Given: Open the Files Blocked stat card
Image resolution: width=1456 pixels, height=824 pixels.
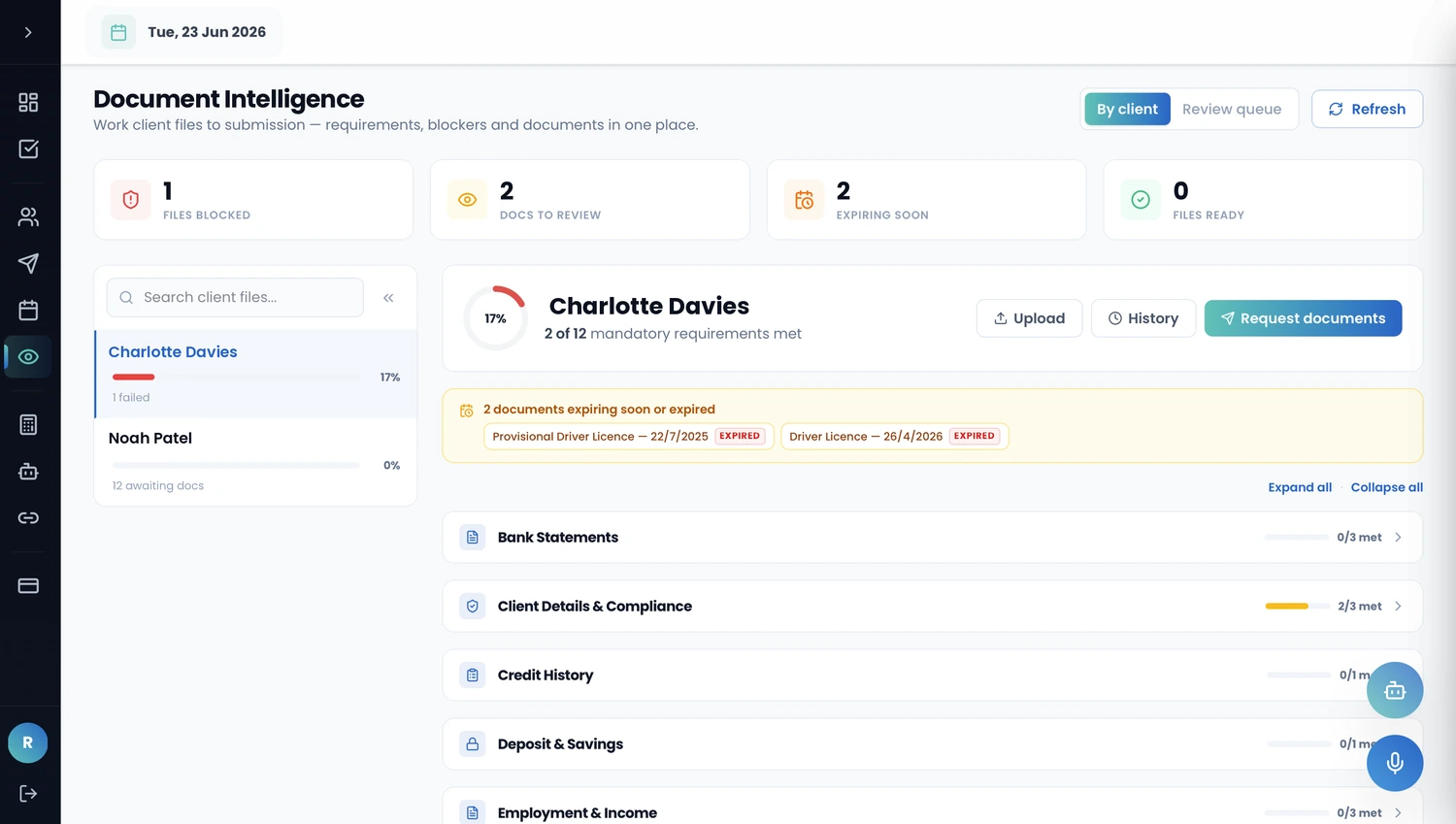Looking at the screenshot, I should coord(253,200).
